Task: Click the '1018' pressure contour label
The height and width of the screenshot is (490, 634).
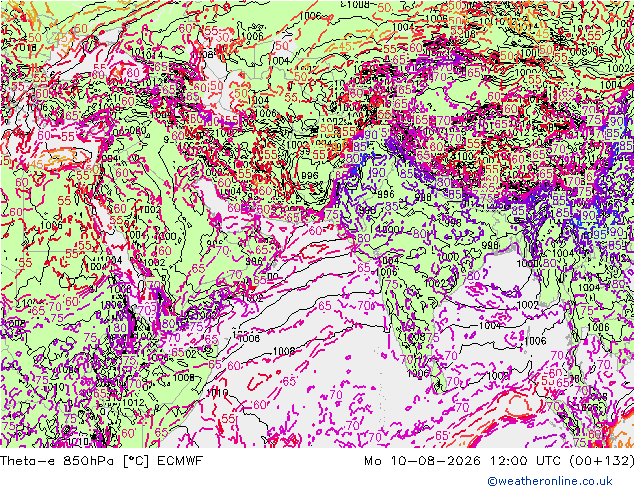Action: (x=25, y=48)
